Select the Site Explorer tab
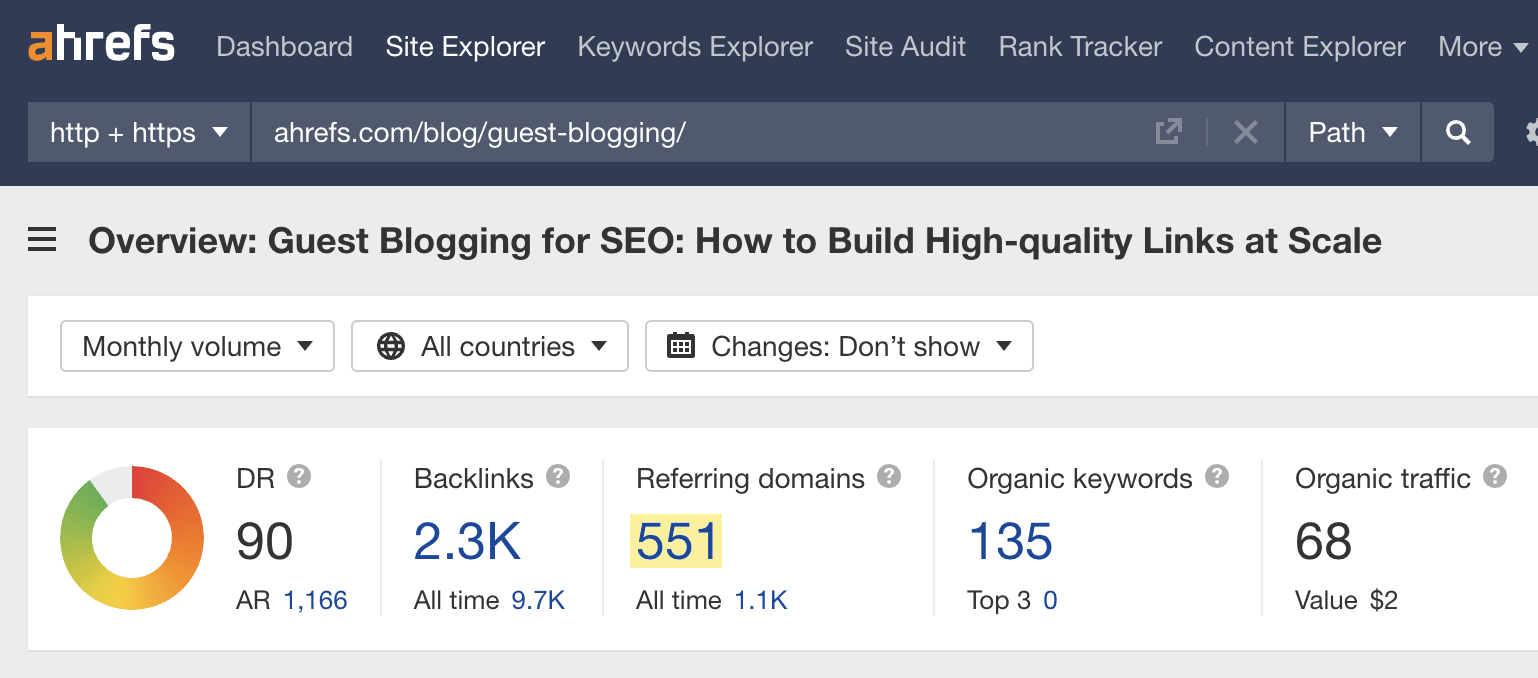Viewport: 1538px width, 678px height. (x=465, y=46)
